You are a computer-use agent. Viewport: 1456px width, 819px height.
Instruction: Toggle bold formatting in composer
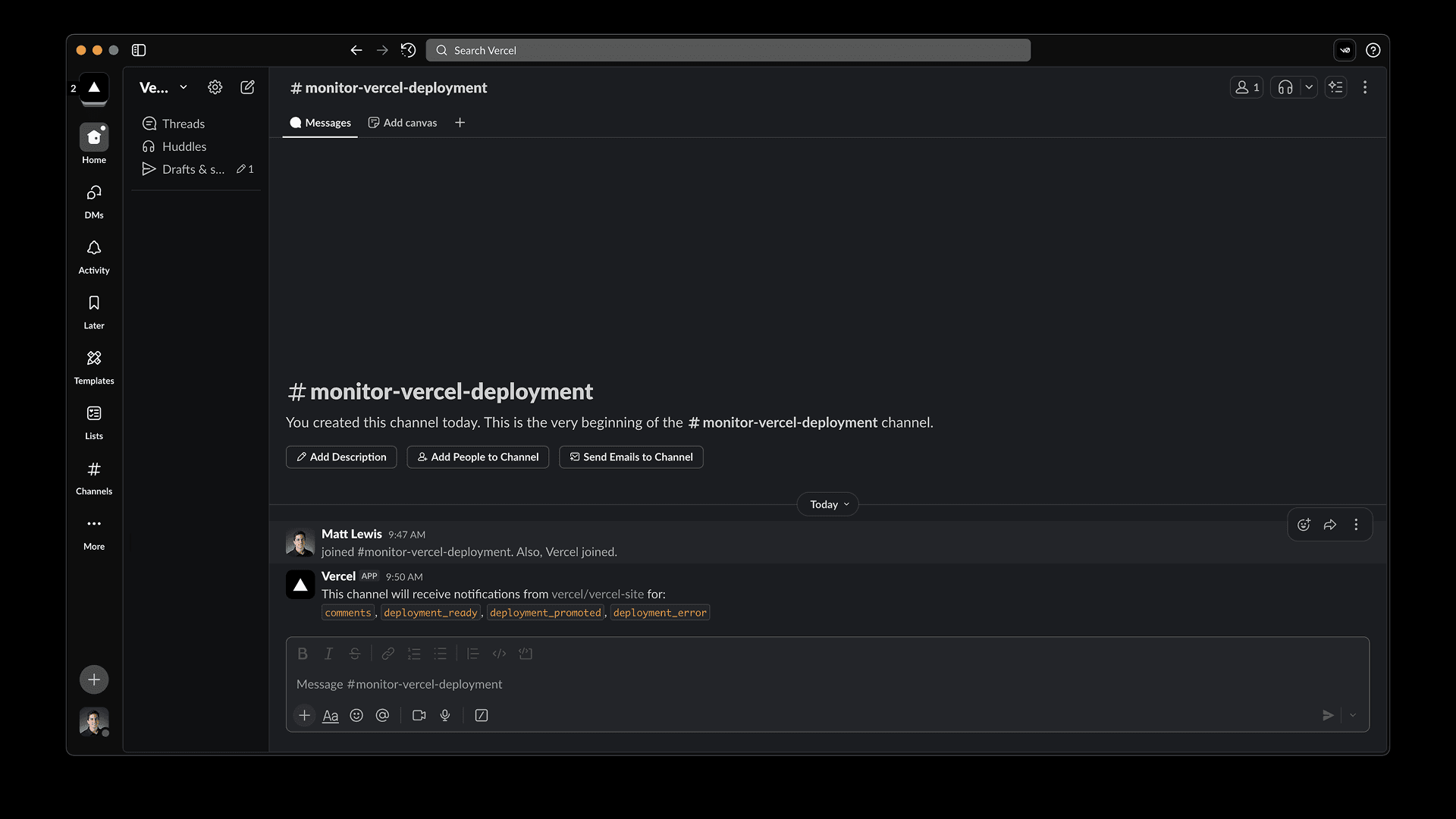coord(303,654)
